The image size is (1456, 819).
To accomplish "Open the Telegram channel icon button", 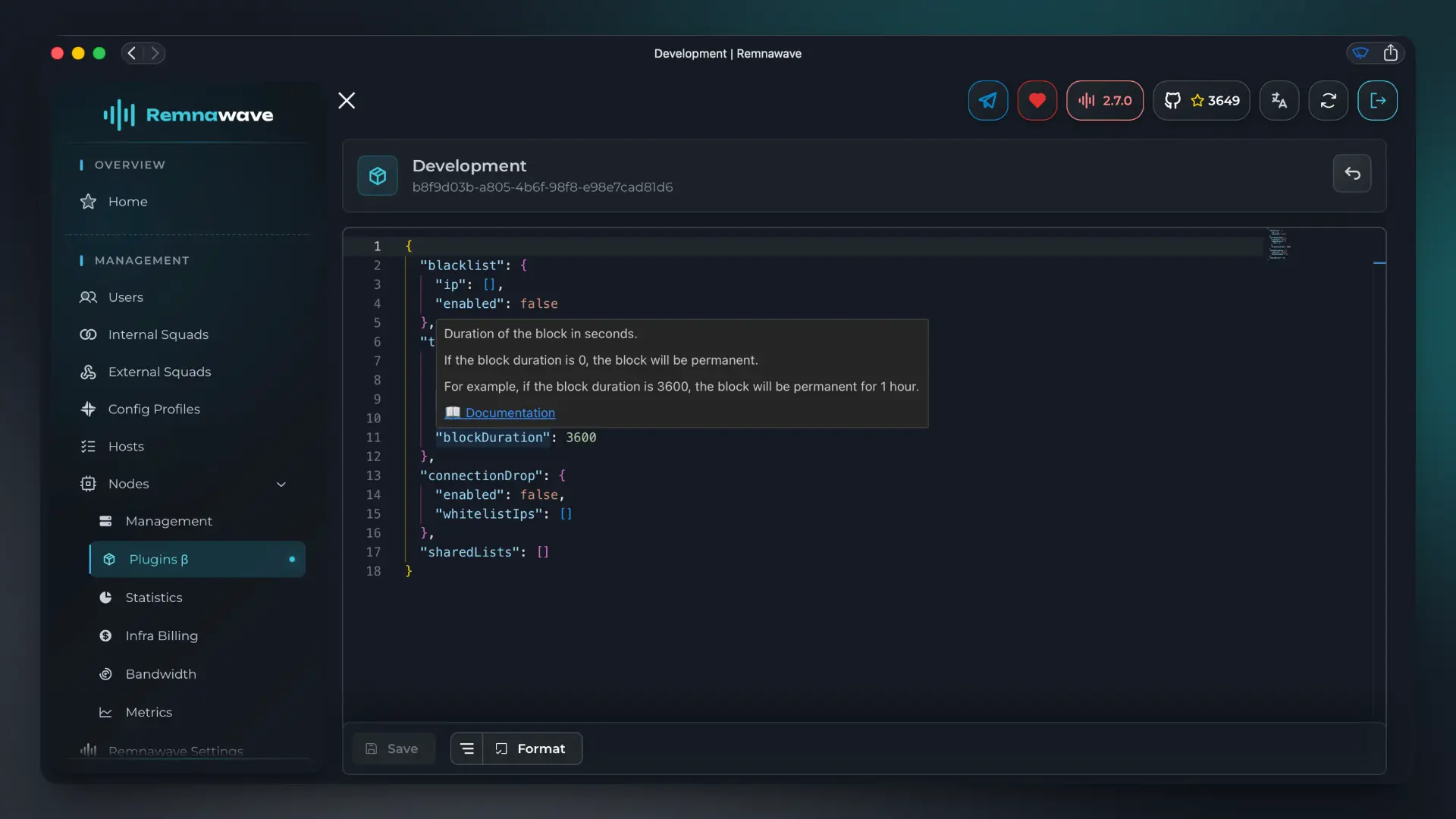I will (x=987, y=100).
